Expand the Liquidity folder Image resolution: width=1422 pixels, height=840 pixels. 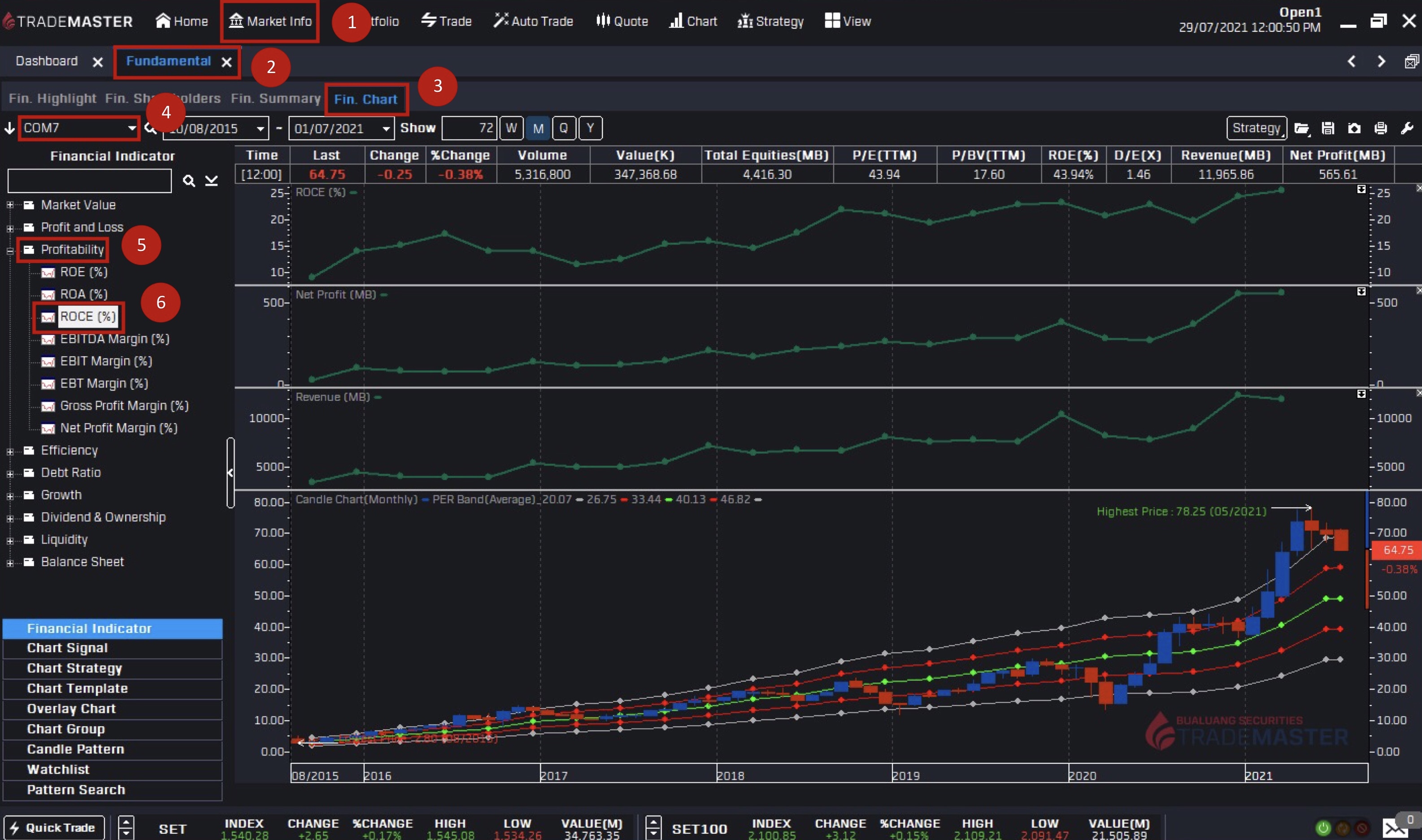click(9, 541)
